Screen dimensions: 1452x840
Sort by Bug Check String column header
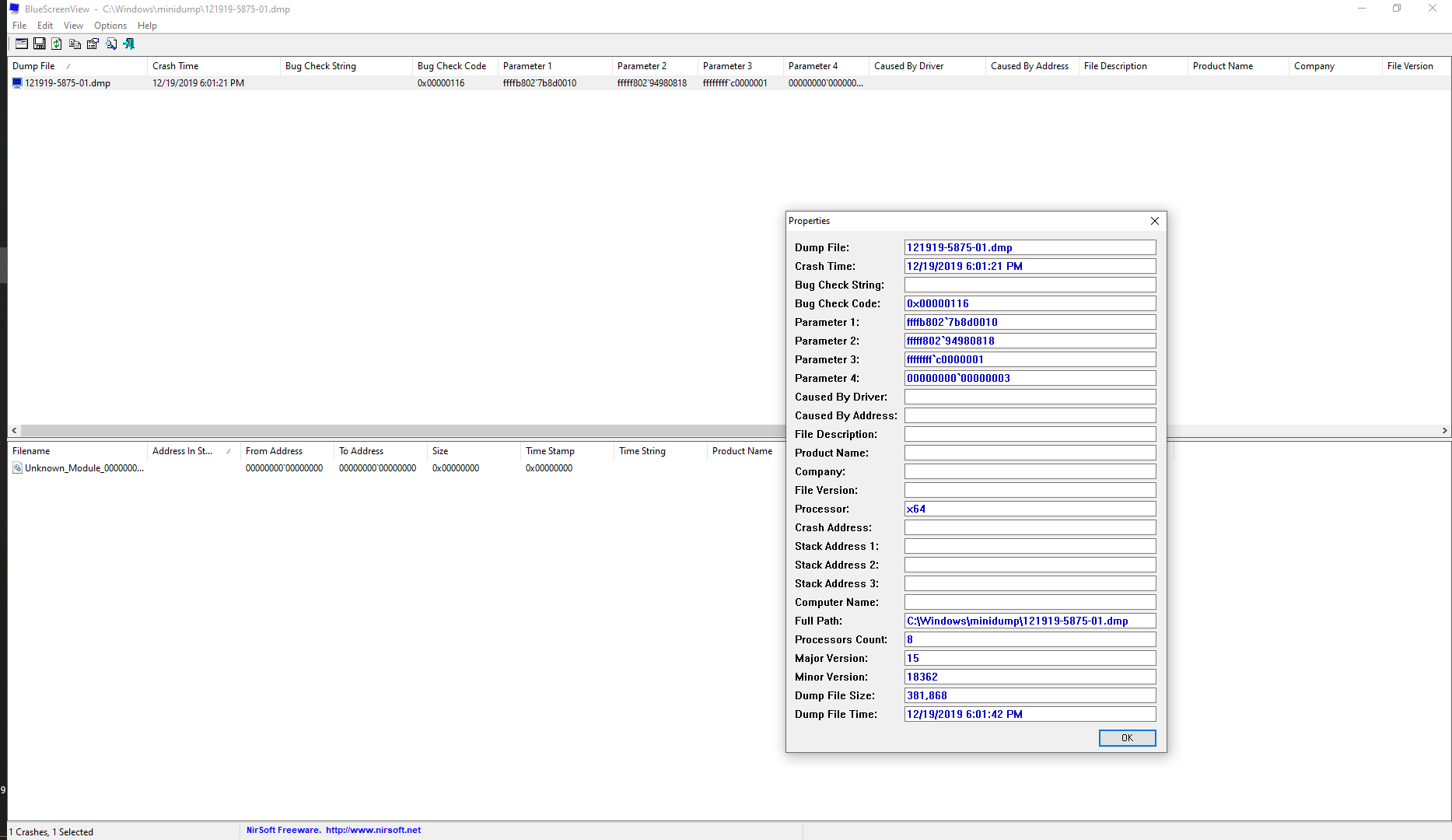tap(346, 66)
